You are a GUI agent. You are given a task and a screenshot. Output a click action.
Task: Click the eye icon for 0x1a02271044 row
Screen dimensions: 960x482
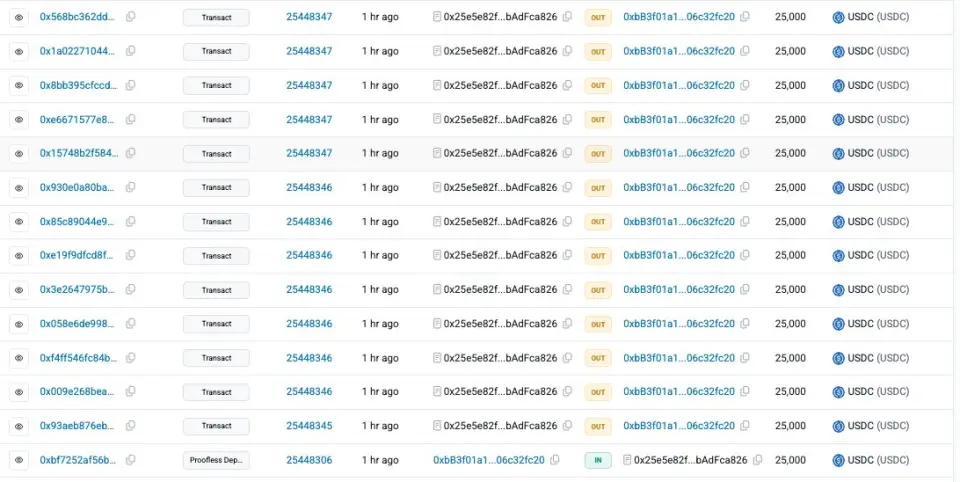[x=19, y=51]
